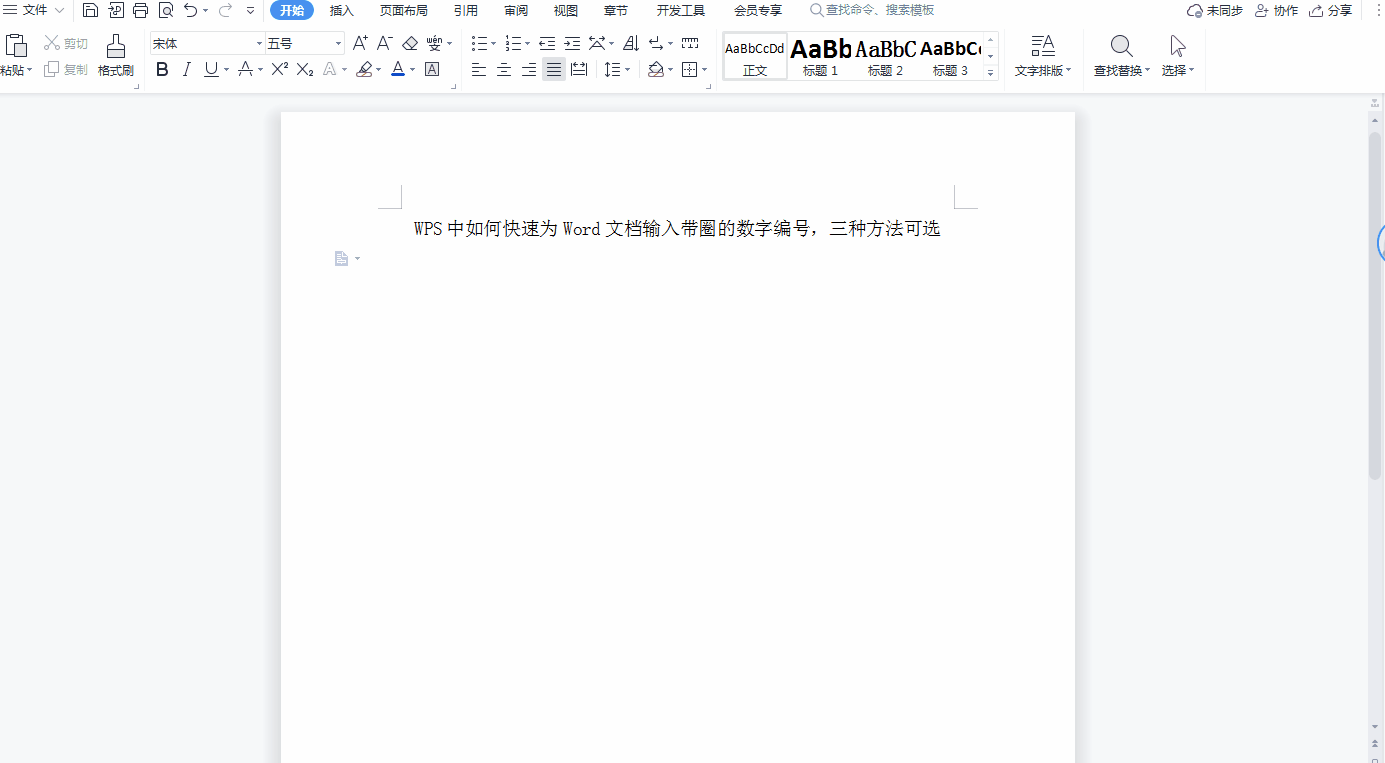Apply the 标题 1 heading style
Viewport: 1385px width, 763px height.
tap(821, 56)
